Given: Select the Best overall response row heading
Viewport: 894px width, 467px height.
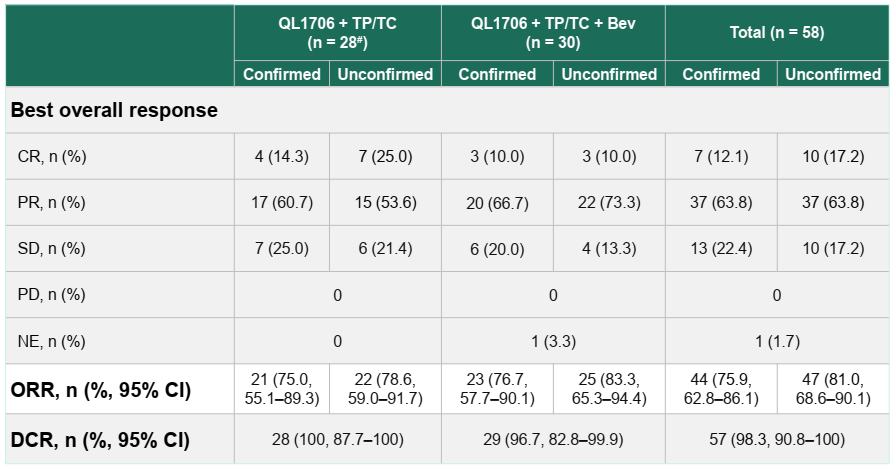Looking at the screenshot, I should click(x=114, y=111).
